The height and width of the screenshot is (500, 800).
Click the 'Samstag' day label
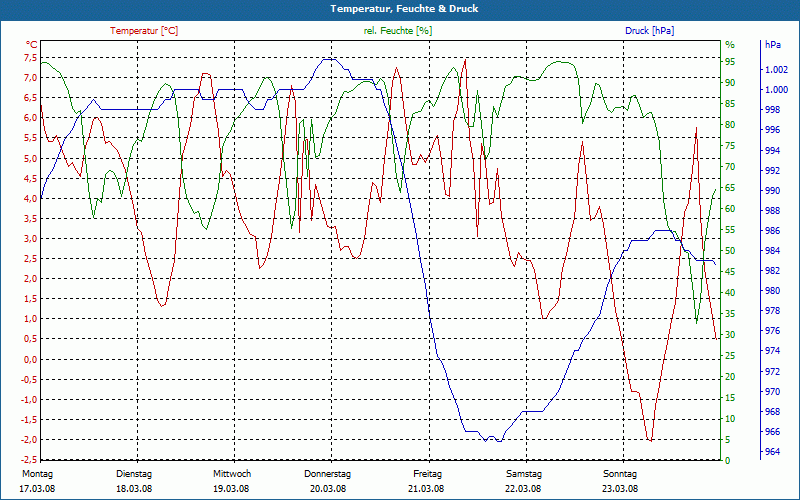[524, 474]
